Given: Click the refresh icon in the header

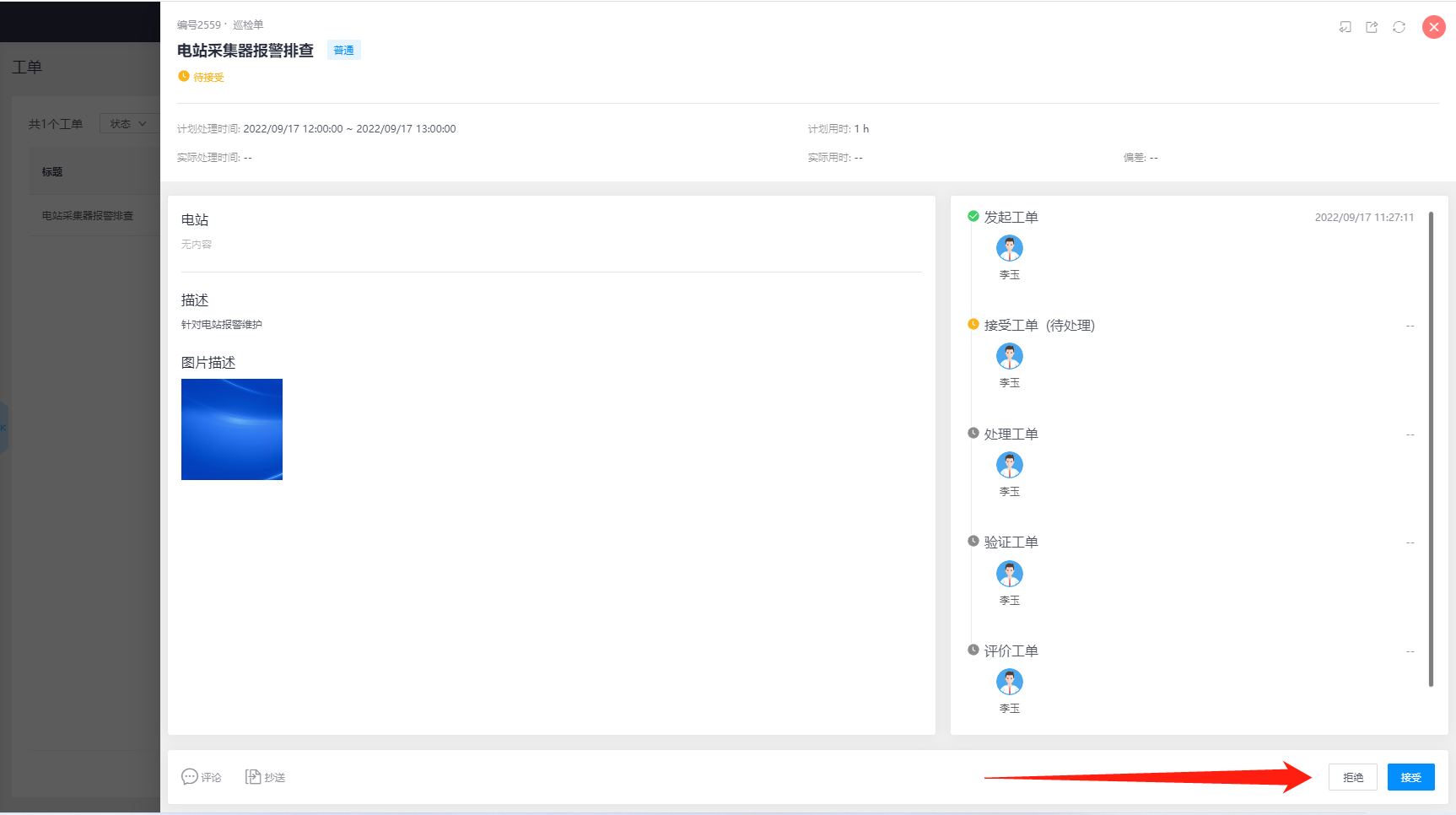Looking at the screenshot, I should pos(1399,27).
